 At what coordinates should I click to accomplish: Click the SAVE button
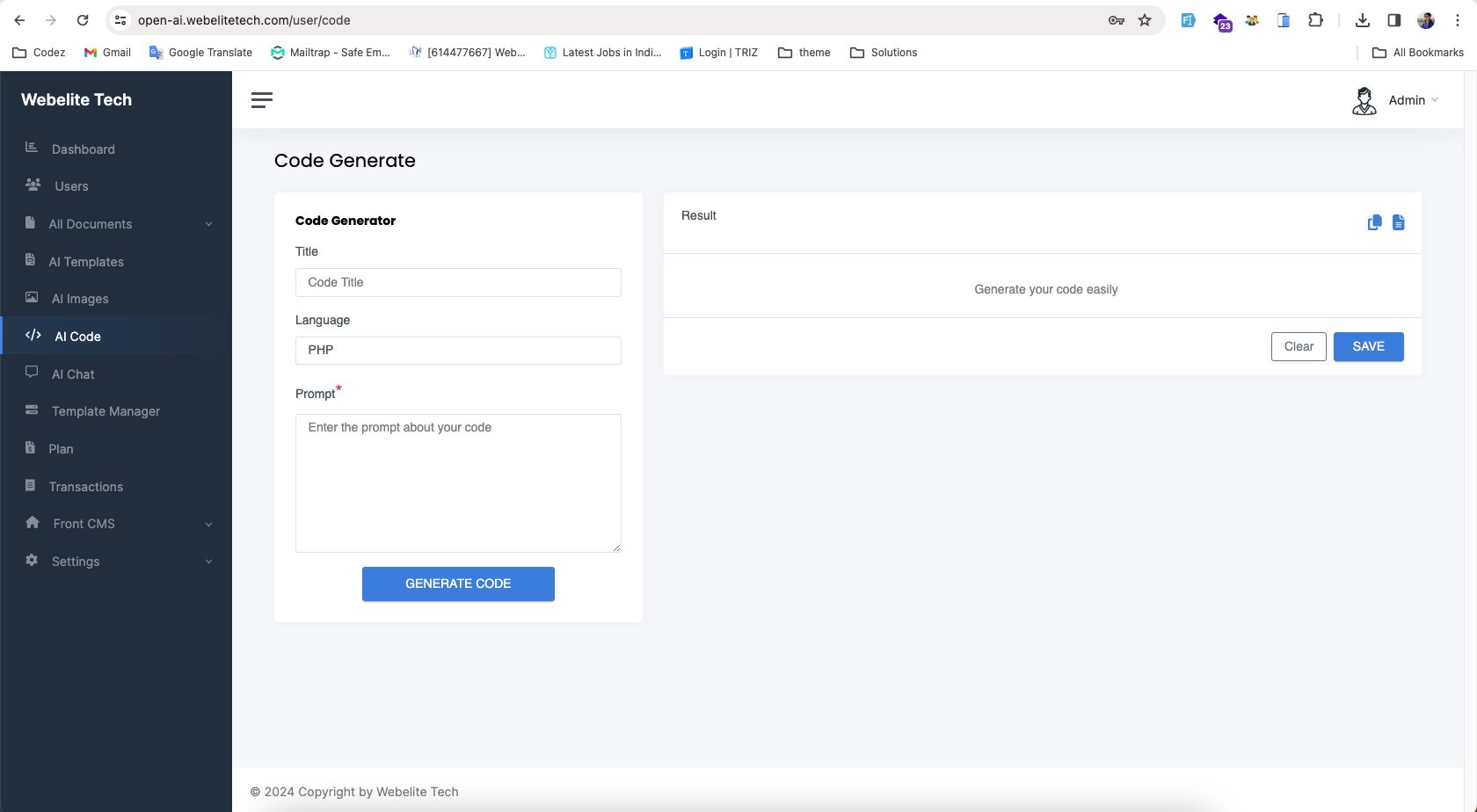pos(1368,346)
